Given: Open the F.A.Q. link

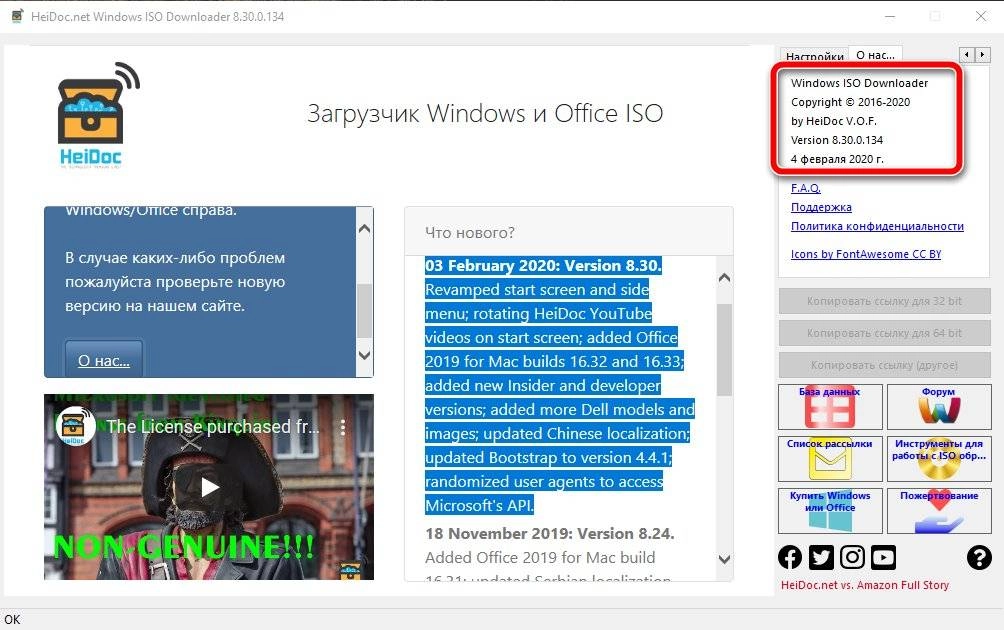Looking at the screenshot, I should (x=806, y=188).
